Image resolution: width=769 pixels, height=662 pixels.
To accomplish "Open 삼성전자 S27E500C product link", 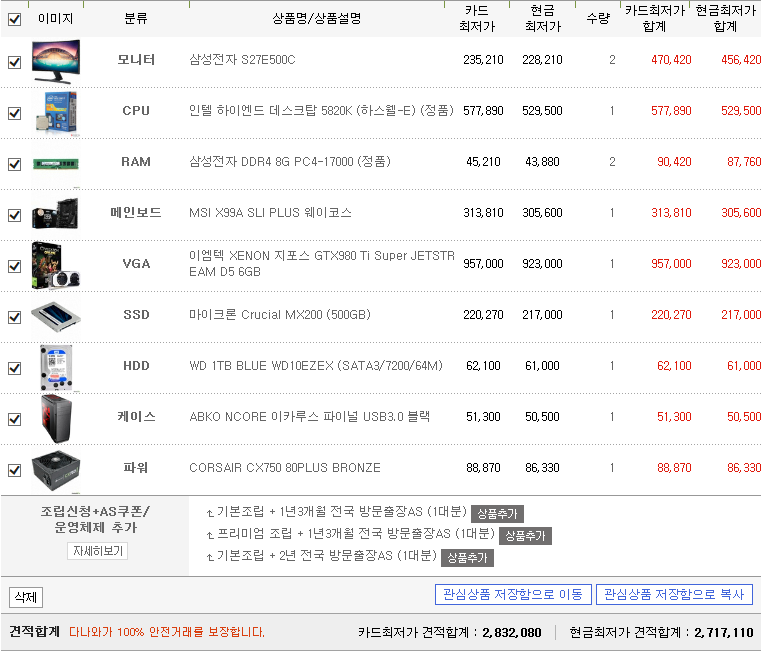I will [242, 60].
